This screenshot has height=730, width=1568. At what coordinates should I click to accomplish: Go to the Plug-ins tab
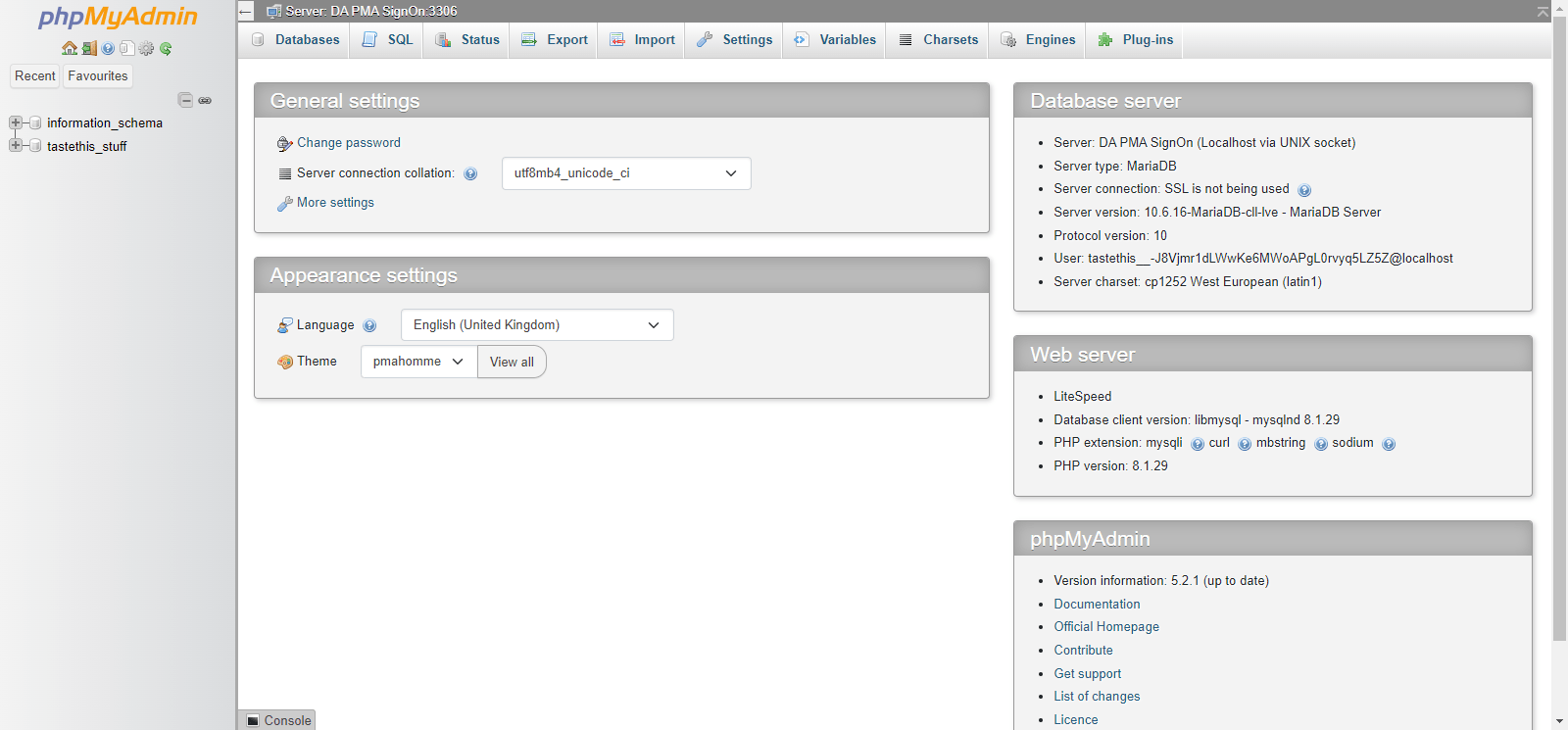[x=1135, y=40]
